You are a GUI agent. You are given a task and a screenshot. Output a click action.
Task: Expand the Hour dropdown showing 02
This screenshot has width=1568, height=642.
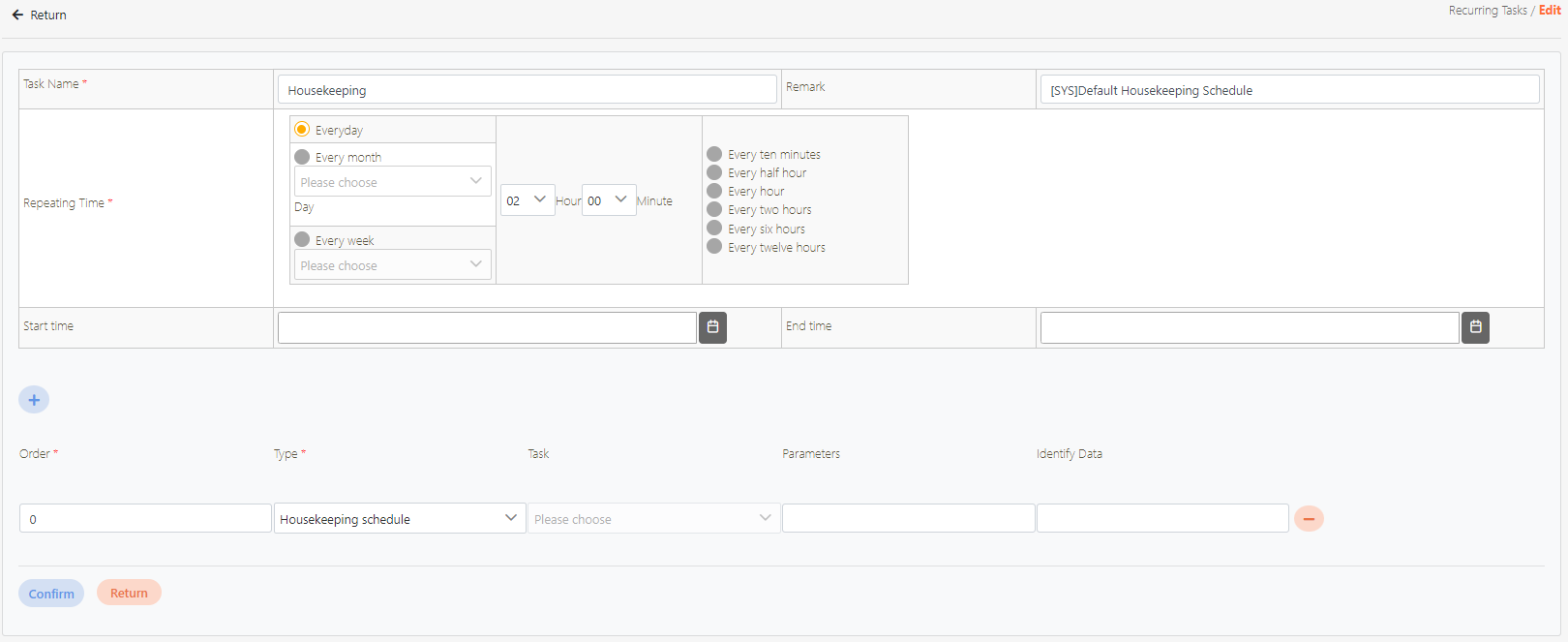pyautogui.click(x=527, y=200)
